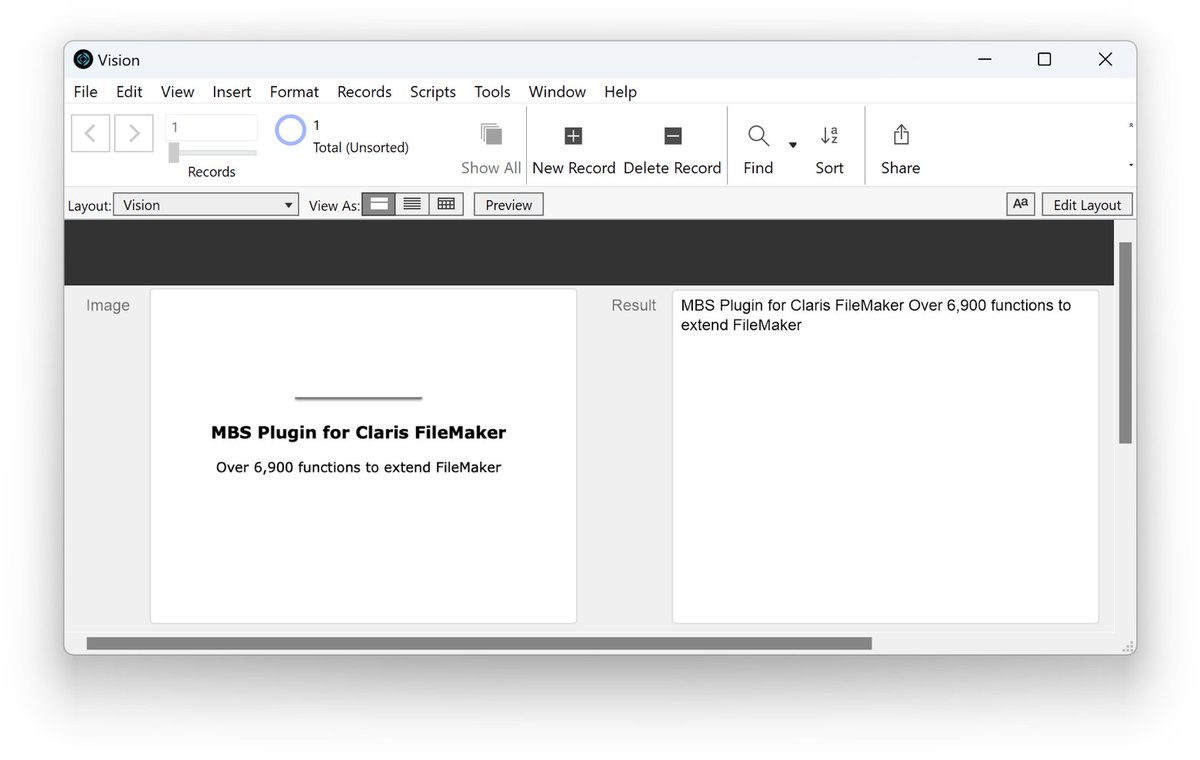This screenshot has height=760, width=1200.
Task: Expand the toolbar overflow arrow at right edge
Action: click(1131, 165)
